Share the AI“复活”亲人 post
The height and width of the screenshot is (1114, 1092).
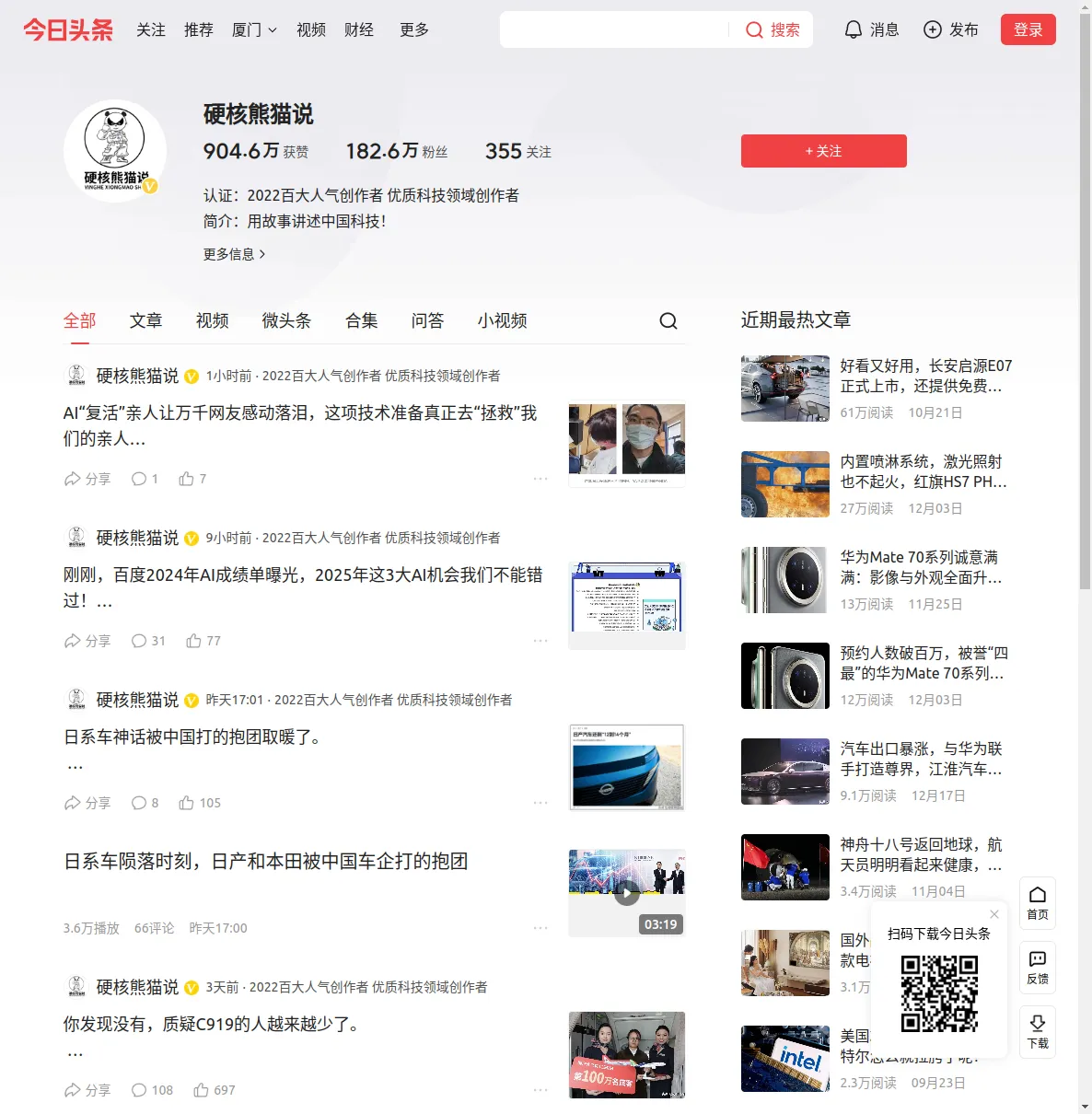tap(87, 479)
